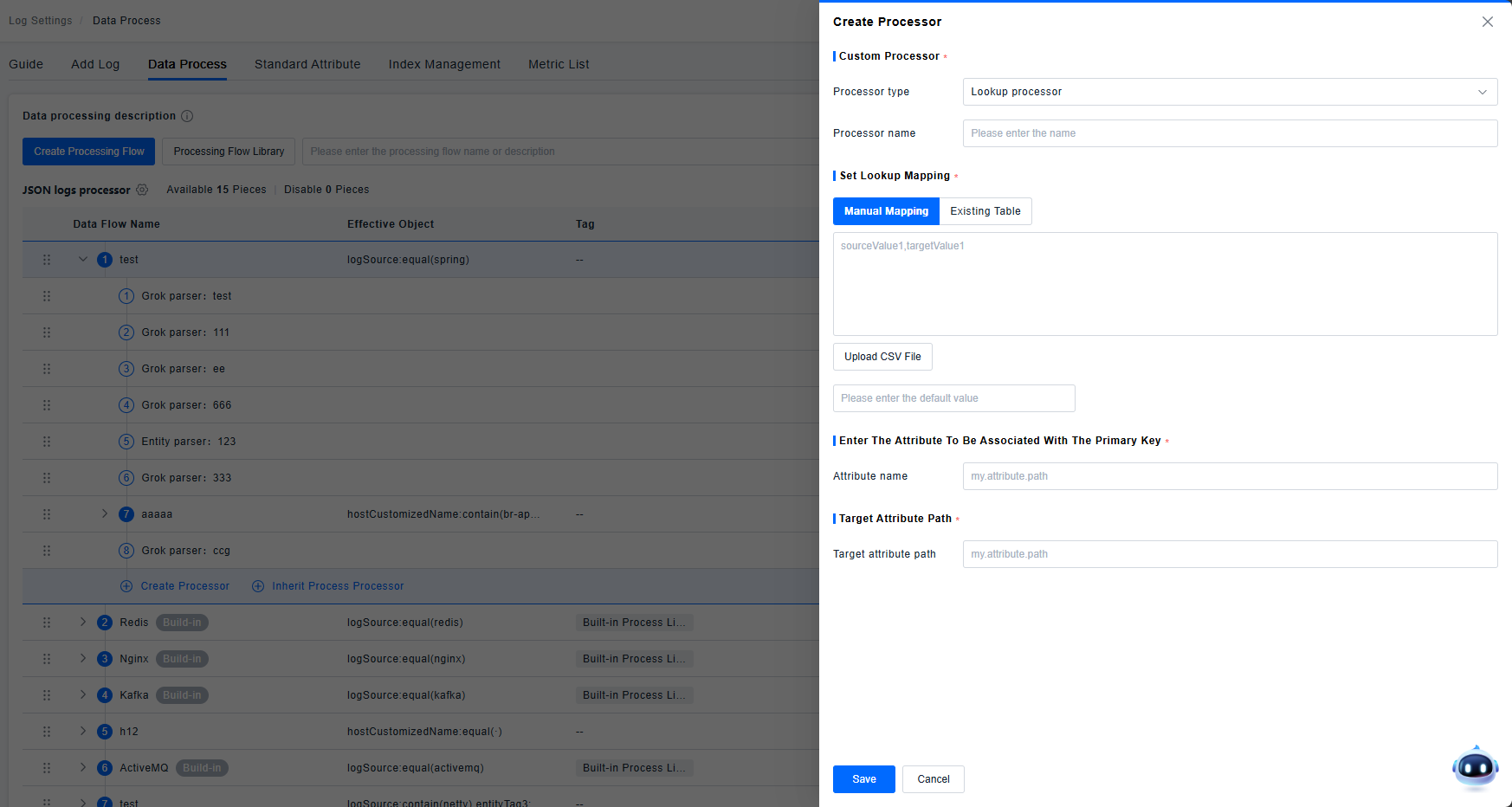
Task: Switch to Existing Table mapping
Action: tap(985, 211)
